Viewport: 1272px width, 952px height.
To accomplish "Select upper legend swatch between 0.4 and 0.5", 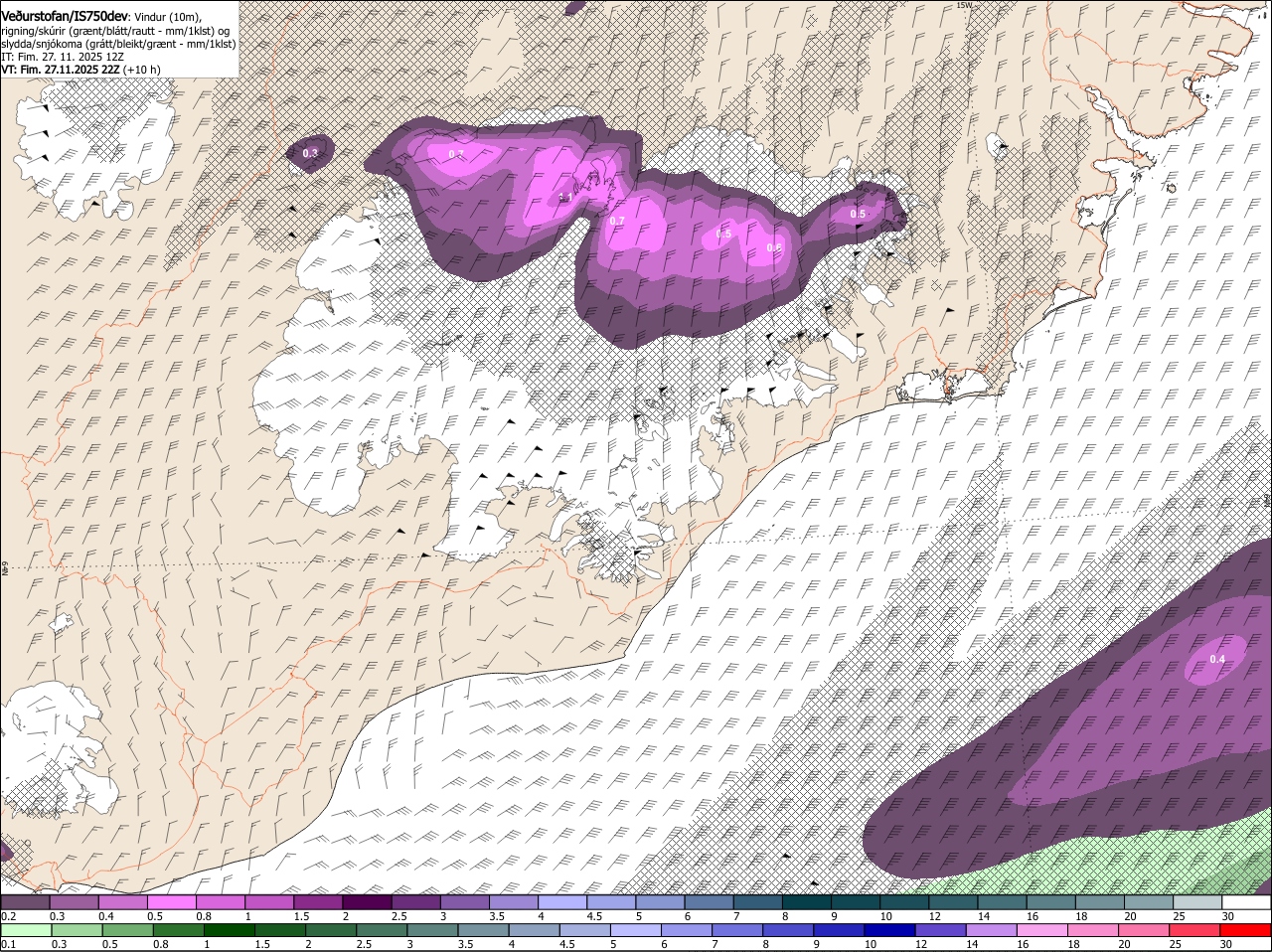I will (x=123, y=902).
